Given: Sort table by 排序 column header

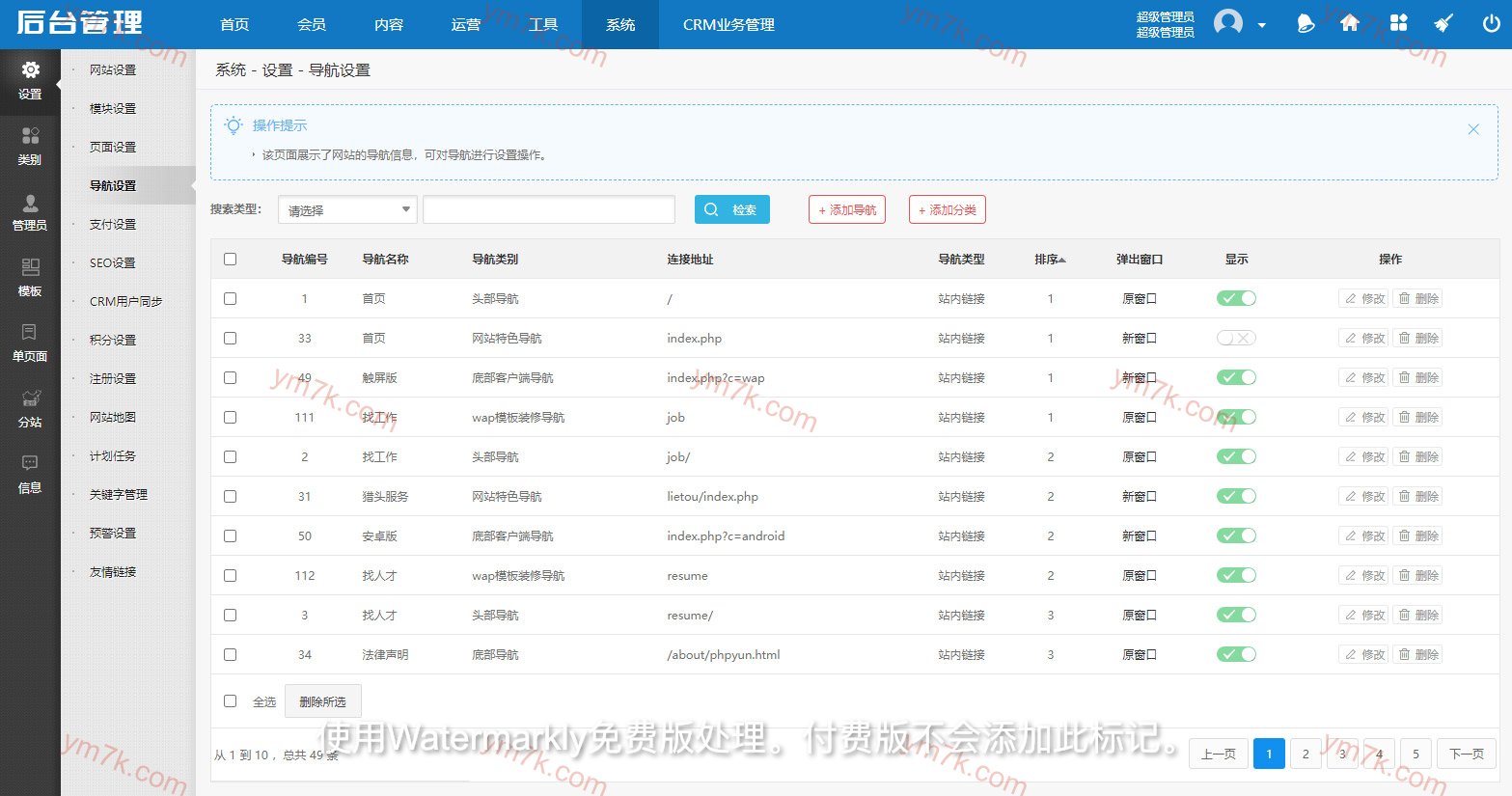Looking at the screenshot, I should (1050, 260).
